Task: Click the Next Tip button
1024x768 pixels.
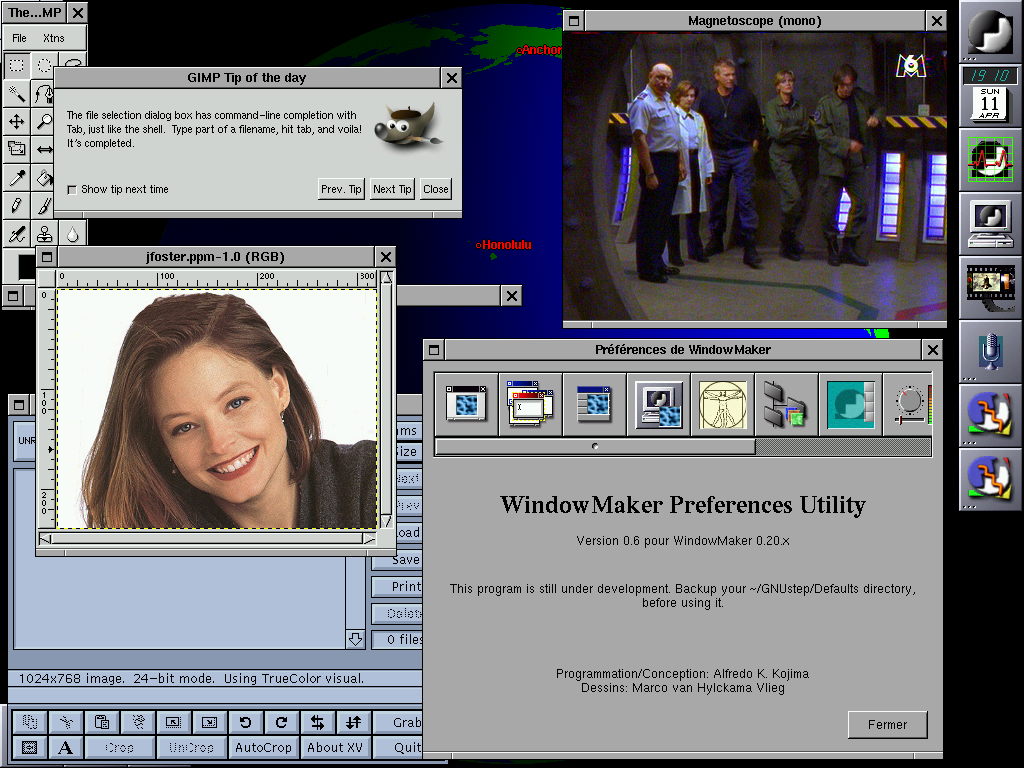Action: (391, 189)
